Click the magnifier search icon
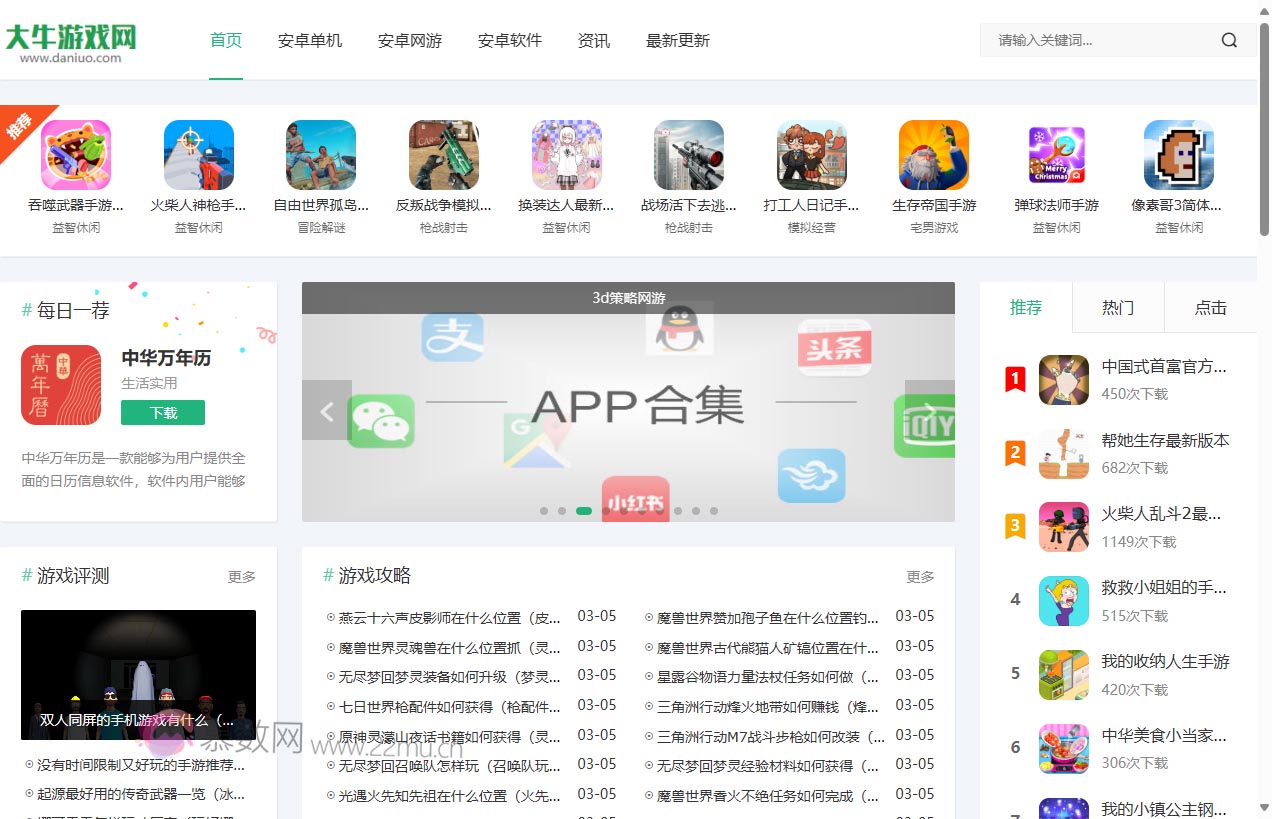1272x819 pixels. [x=1229, y=40]
